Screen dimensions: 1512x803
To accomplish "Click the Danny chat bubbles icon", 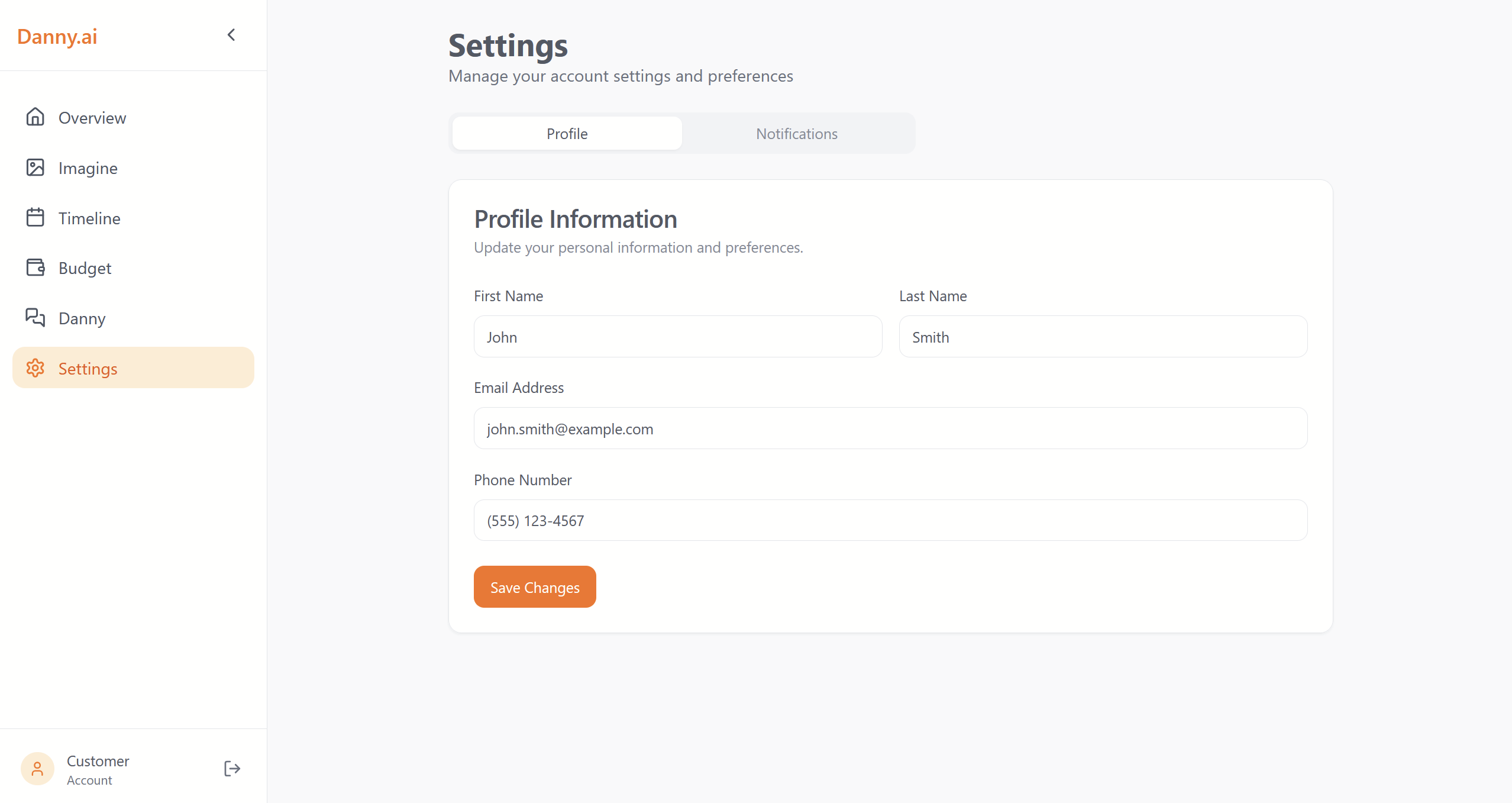I will (35, 318).
